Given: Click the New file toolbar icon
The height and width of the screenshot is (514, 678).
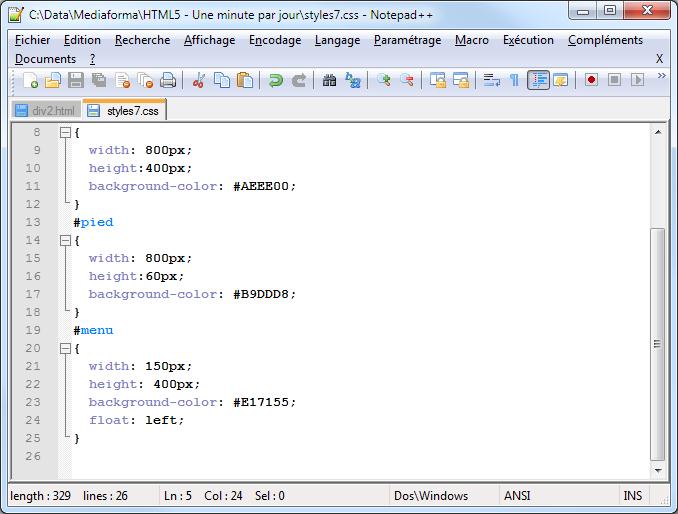Looking at the screenshot, I should click(x=31, y=80).
